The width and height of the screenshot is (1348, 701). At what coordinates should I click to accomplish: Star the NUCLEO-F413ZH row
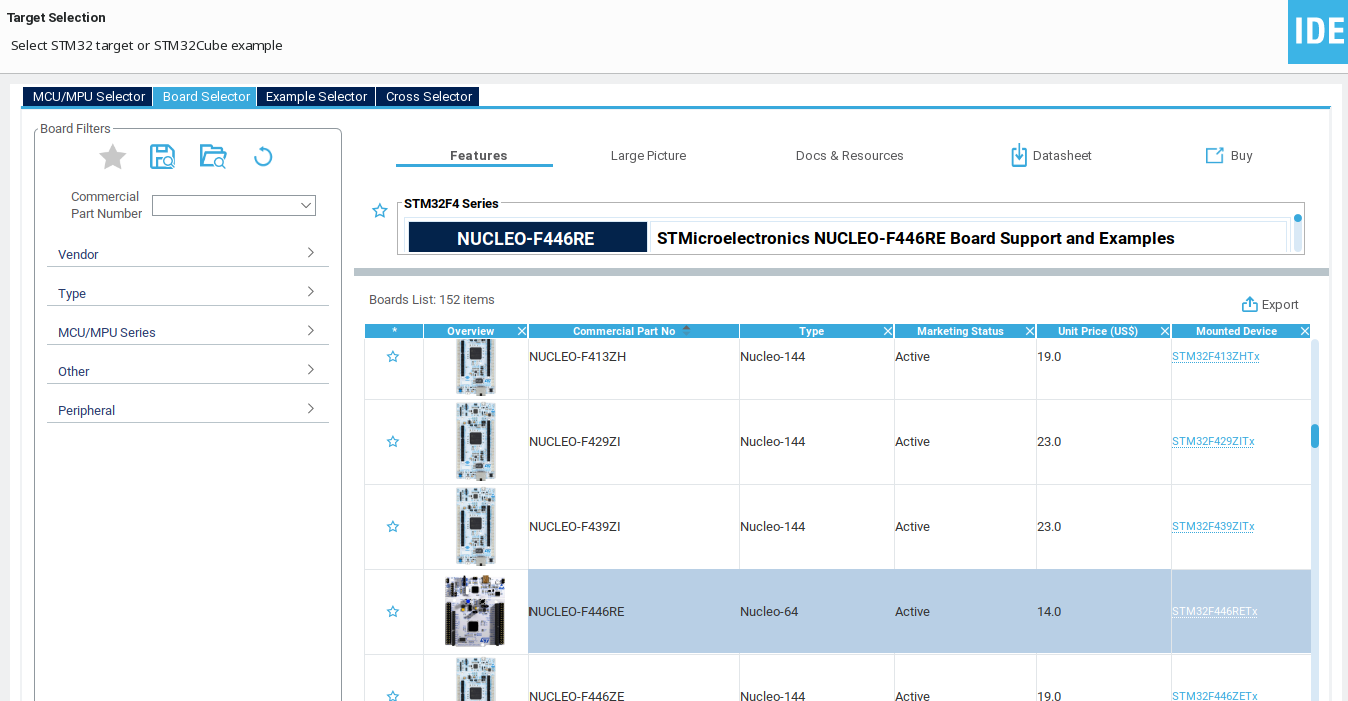click(x=393, y=356)
